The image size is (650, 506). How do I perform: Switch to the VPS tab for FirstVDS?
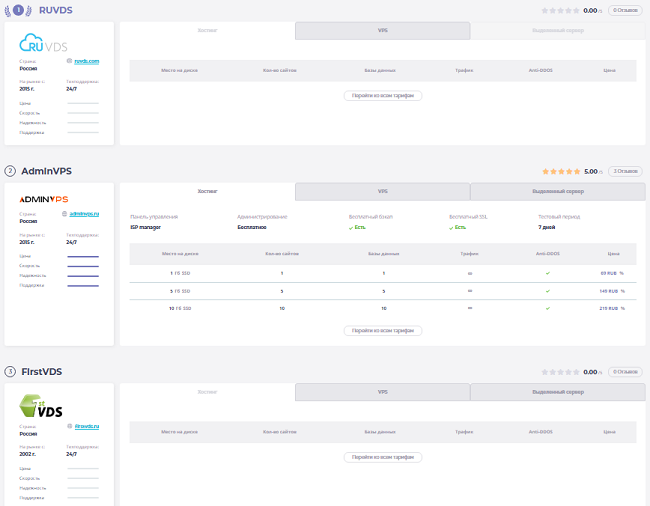(383, 392)
